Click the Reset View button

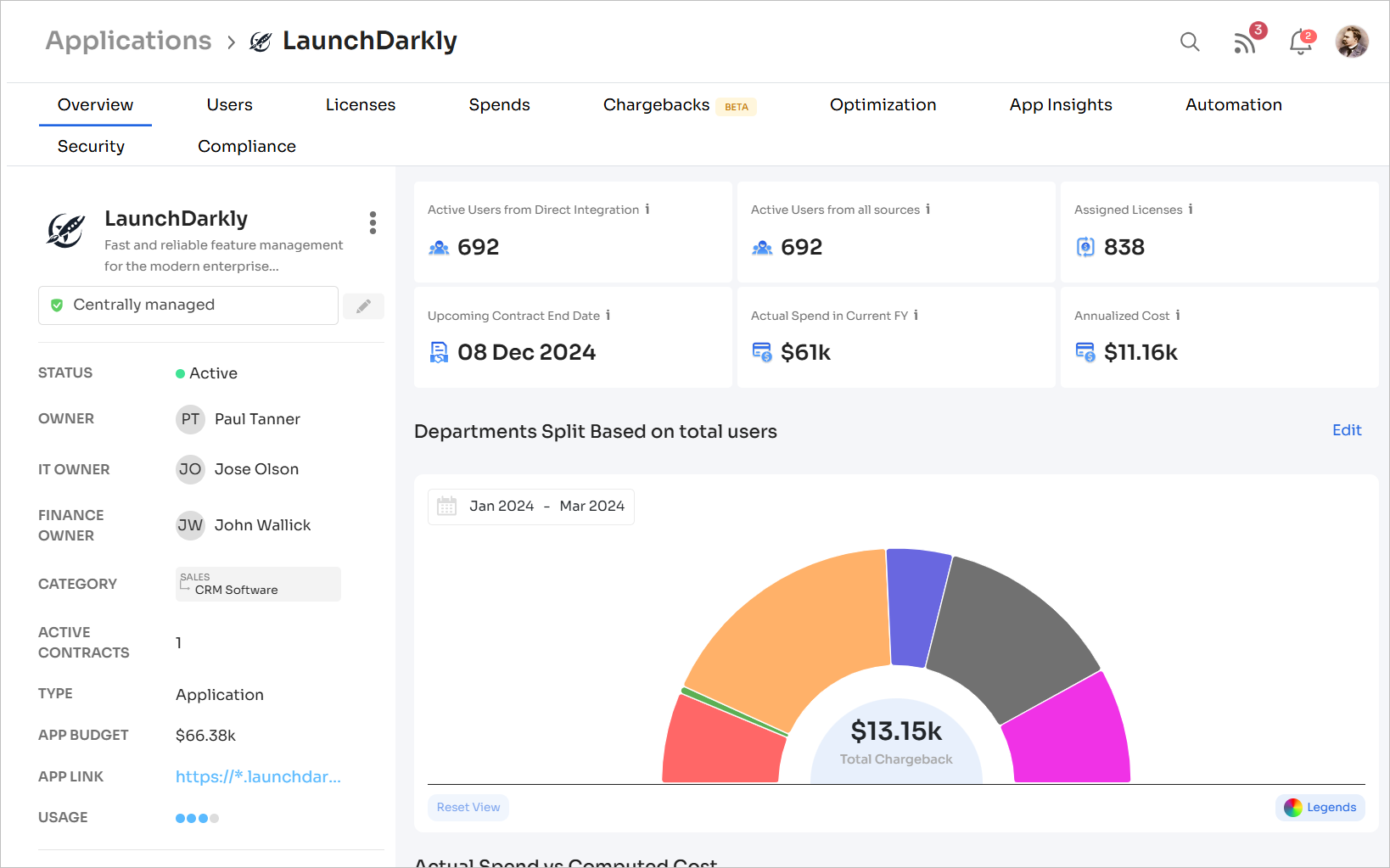[468, 808]
